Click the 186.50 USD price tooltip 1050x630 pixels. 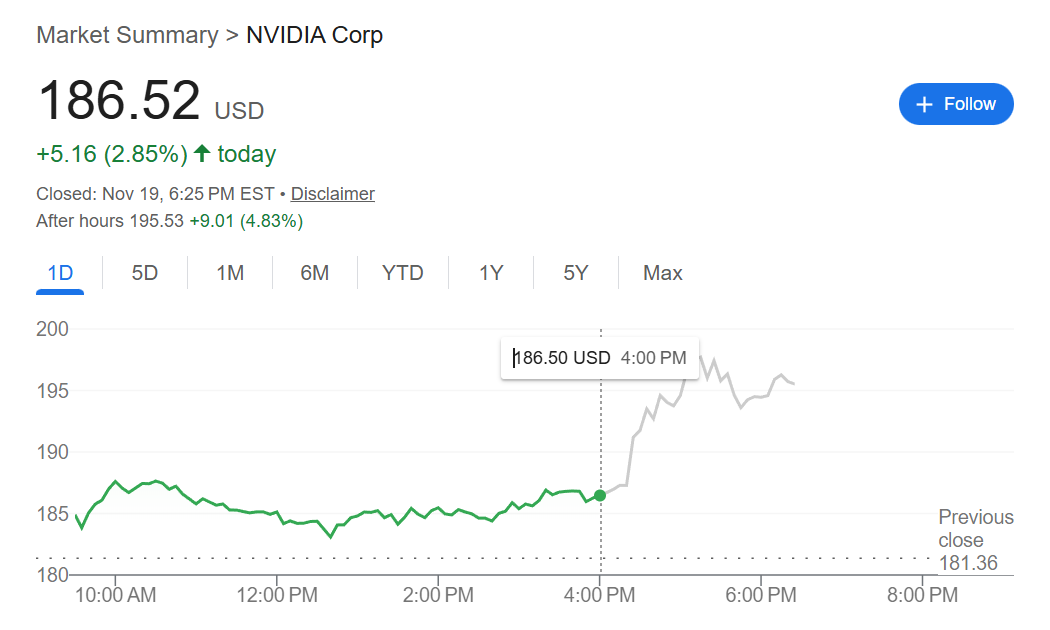click(600, 357)
